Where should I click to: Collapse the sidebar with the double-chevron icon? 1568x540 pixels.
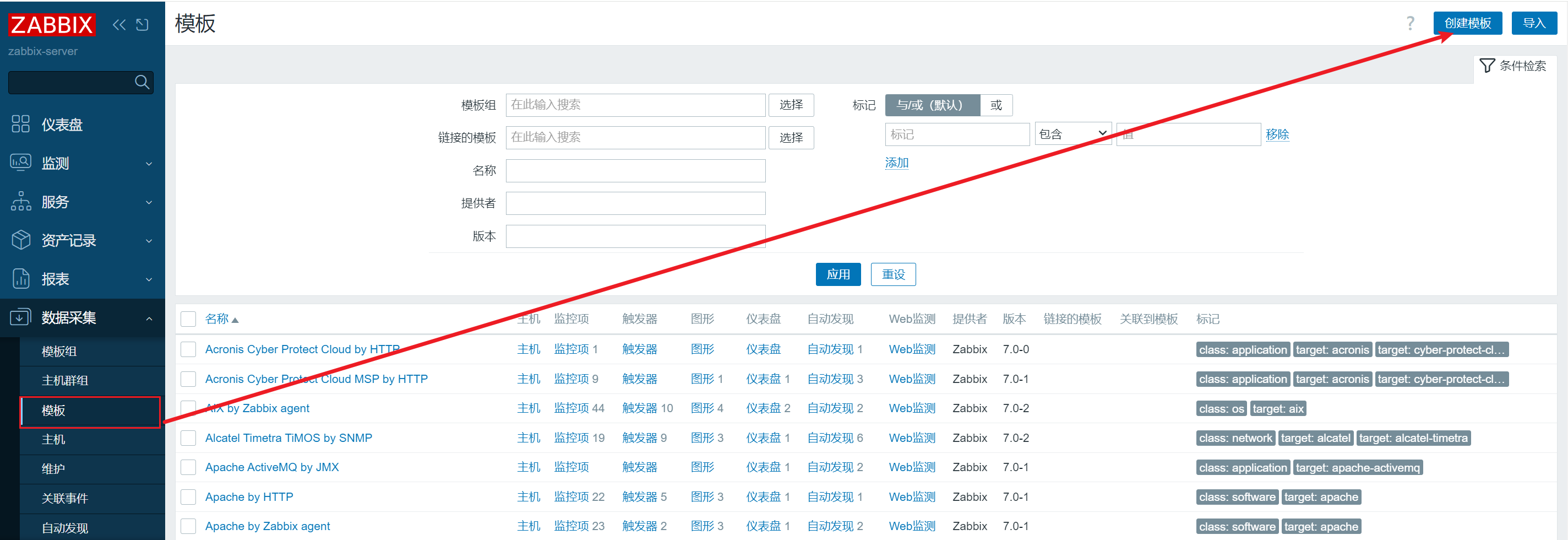point(119,24)
